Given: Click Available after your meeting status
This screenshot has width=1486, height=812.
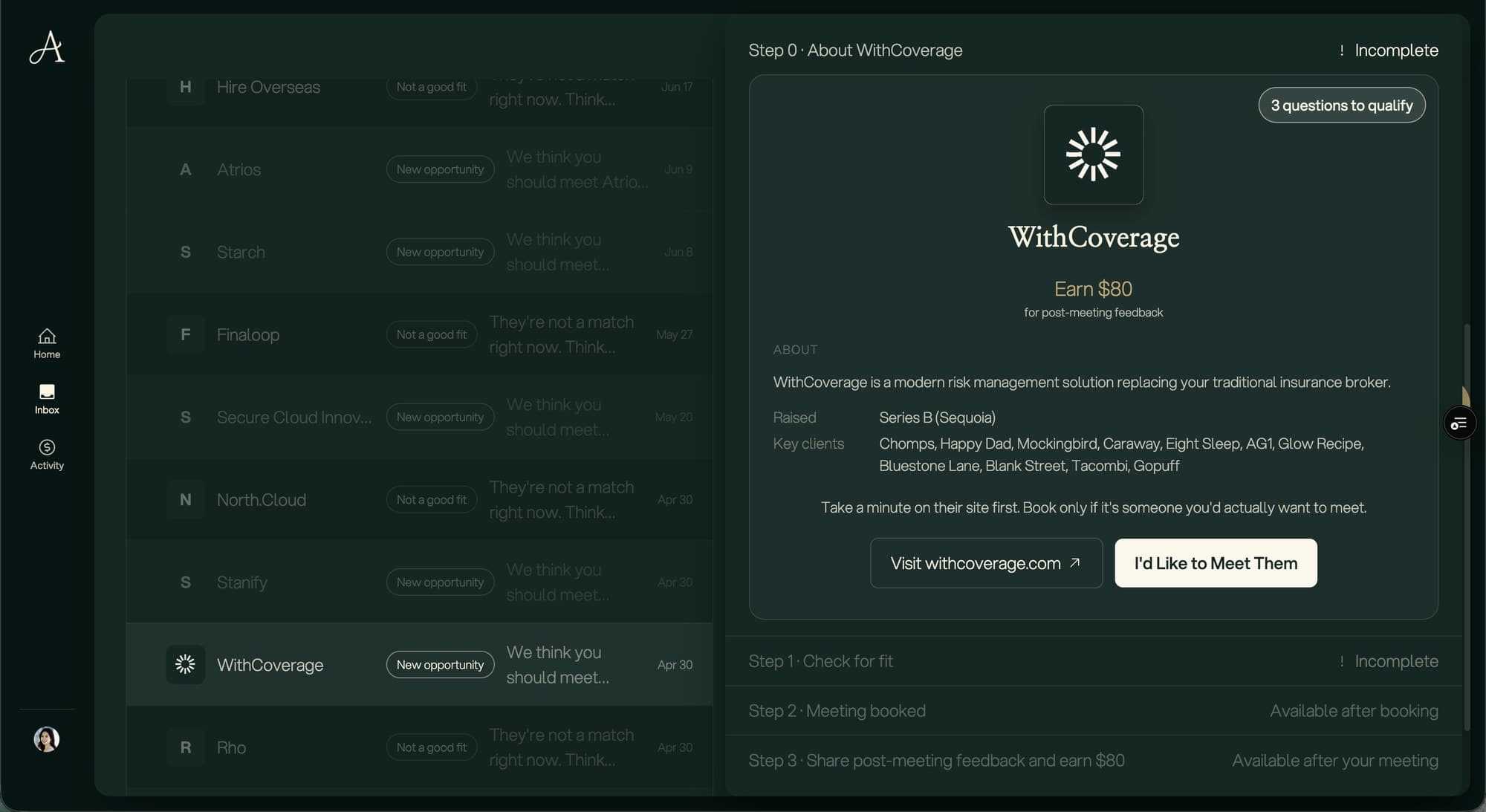Looking at the screenshot, I should point(1335,760).
